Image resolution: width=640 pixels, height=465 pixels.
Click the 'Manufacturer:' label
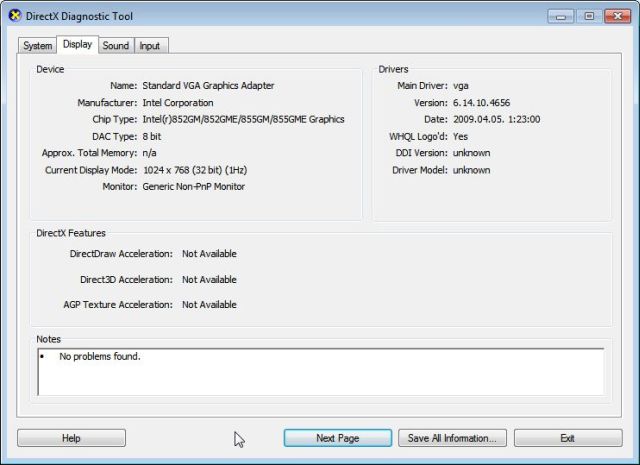(x=107, y=103)
